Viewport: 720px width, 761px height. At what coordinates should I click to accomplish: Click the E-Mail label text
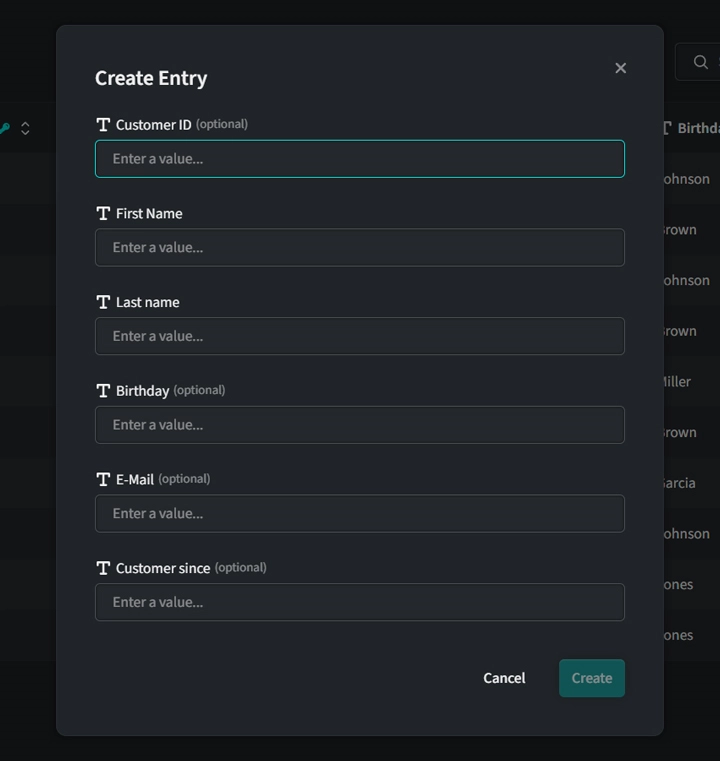pyautogui.click(x=135, y=480)
